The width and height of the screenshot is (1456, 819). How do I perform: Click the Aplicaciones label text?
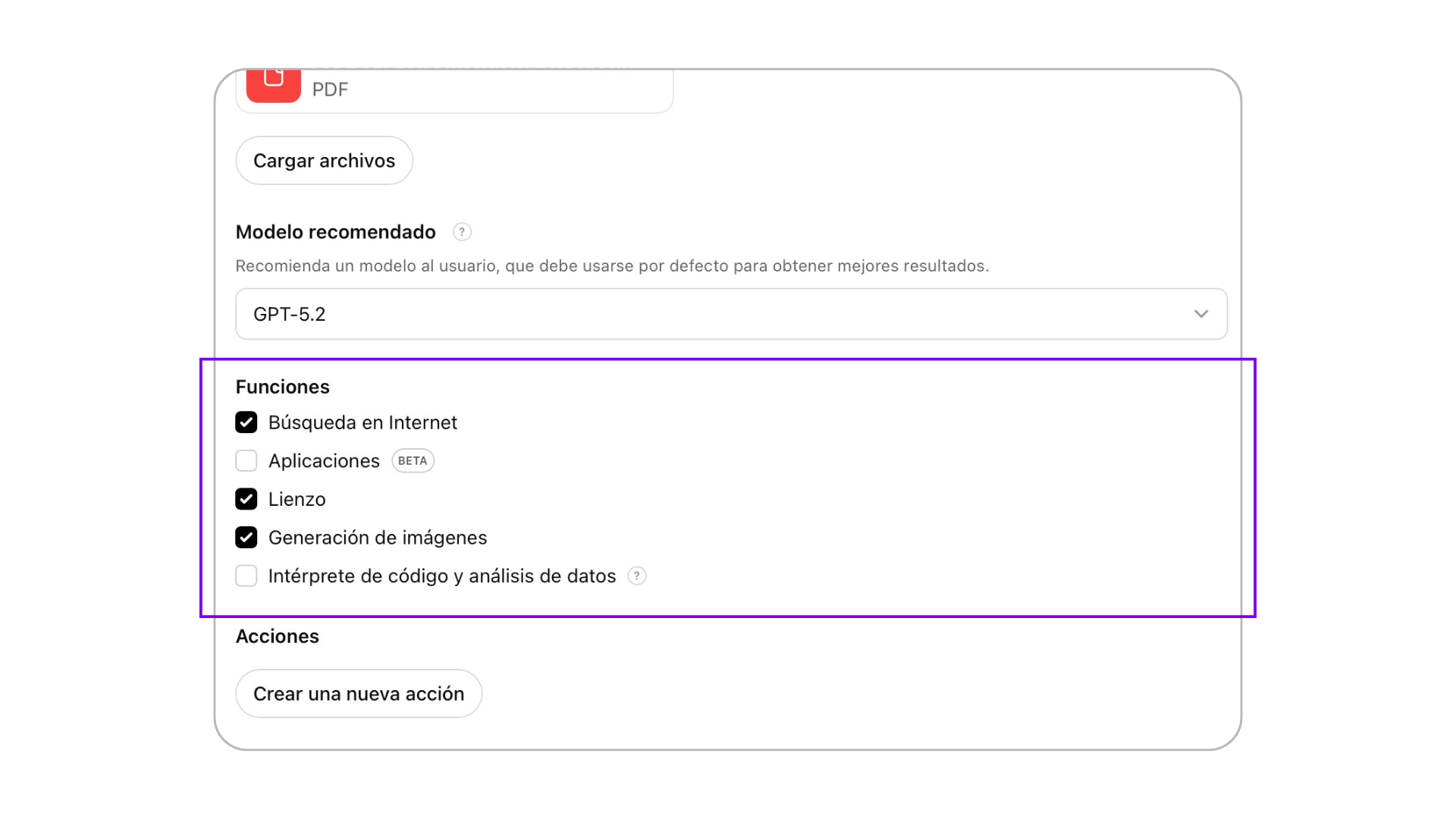tap(324, 461)
